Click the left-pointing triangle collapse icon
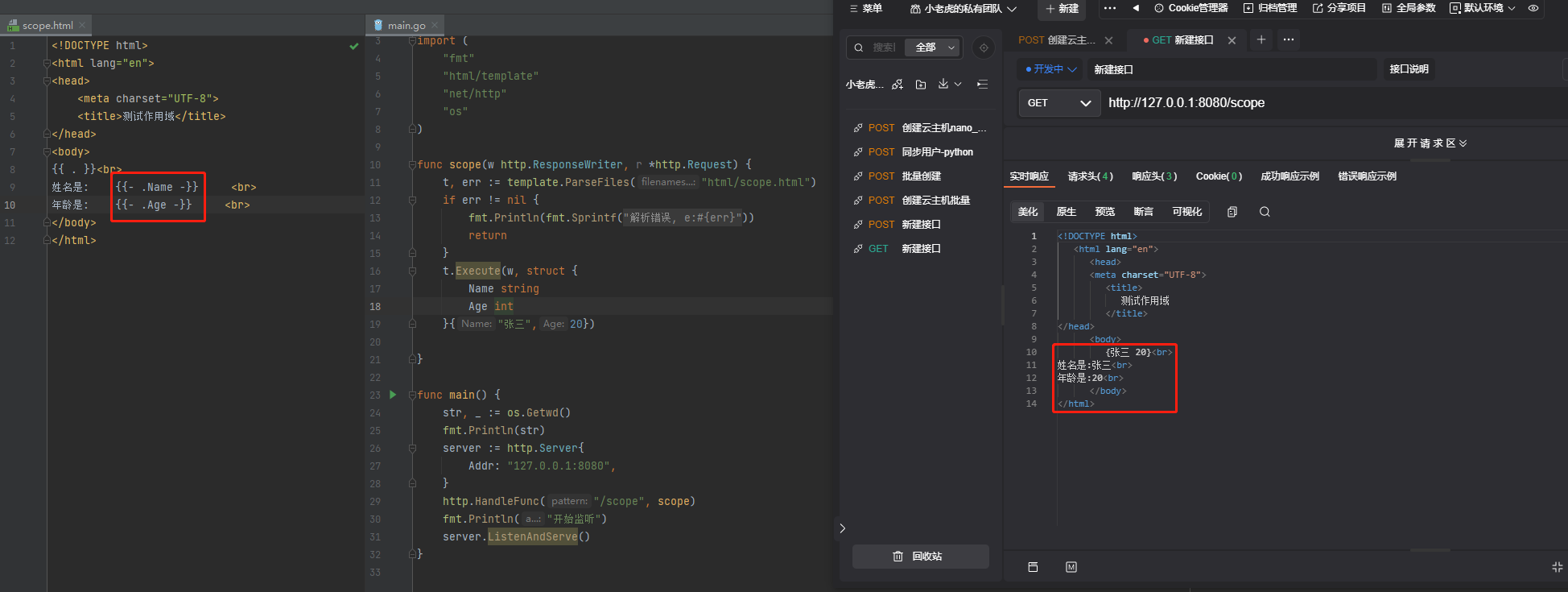Screen dimensions: 1568x592 click(x=1136, y=8)
